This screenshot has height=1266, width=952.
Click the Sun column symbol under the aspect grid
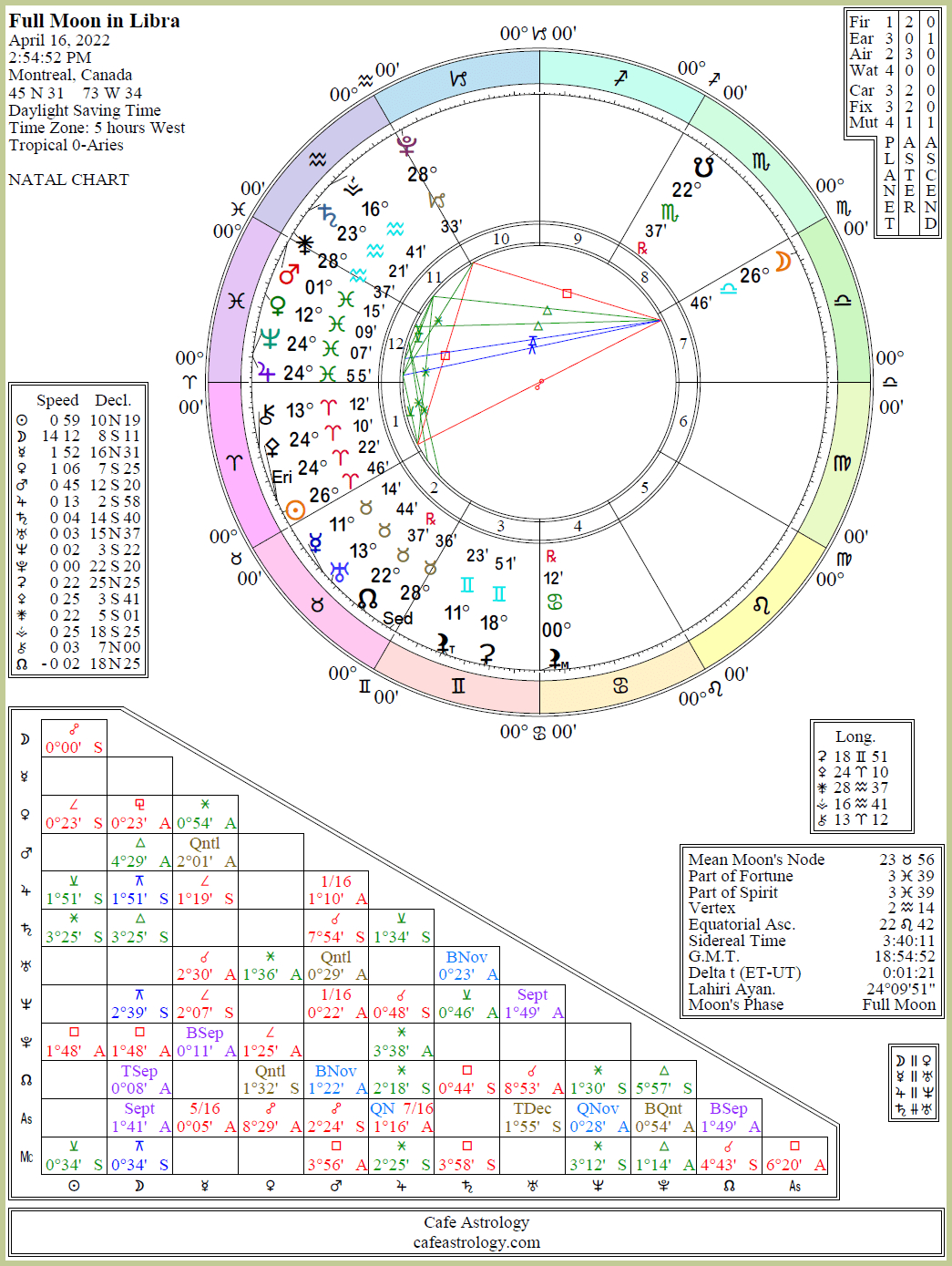tap(74, 1186)
